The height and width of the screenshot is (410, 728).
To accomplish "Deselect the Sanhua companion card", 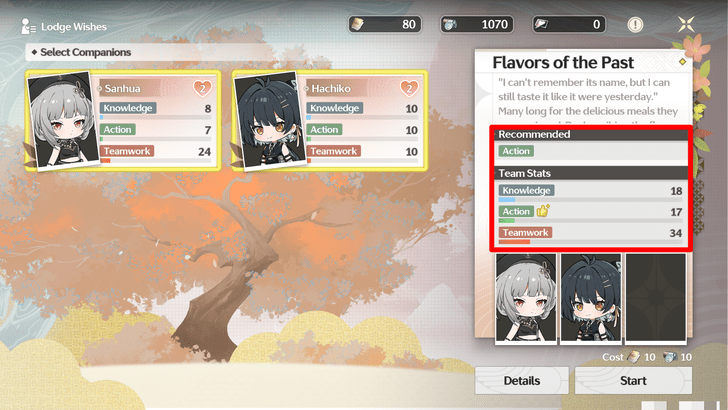I will pyautogui.click(x=123, y=121).
